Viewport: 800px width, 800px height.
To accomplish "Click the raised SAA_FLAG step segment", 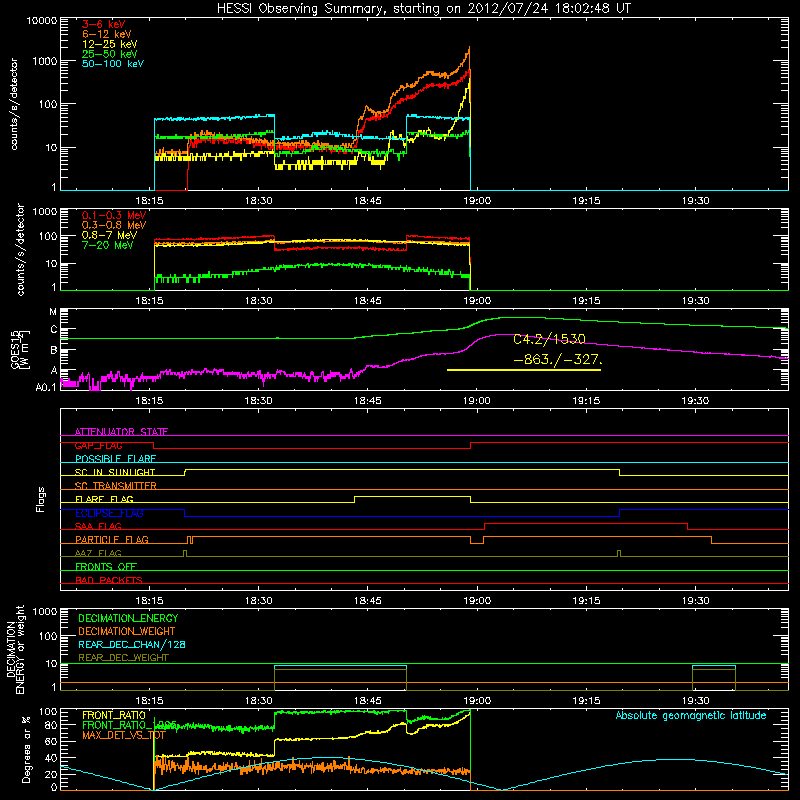I will pos(586,523).
